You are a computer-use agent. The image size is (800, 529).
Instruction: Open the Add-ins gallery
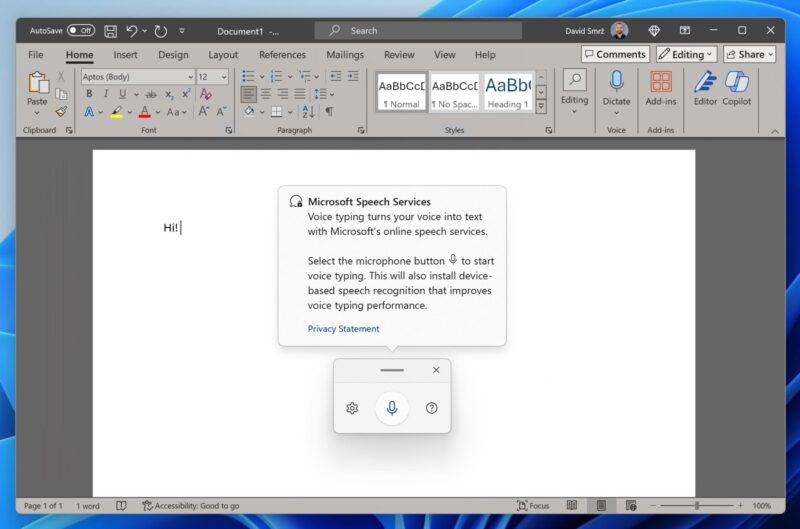661,88
